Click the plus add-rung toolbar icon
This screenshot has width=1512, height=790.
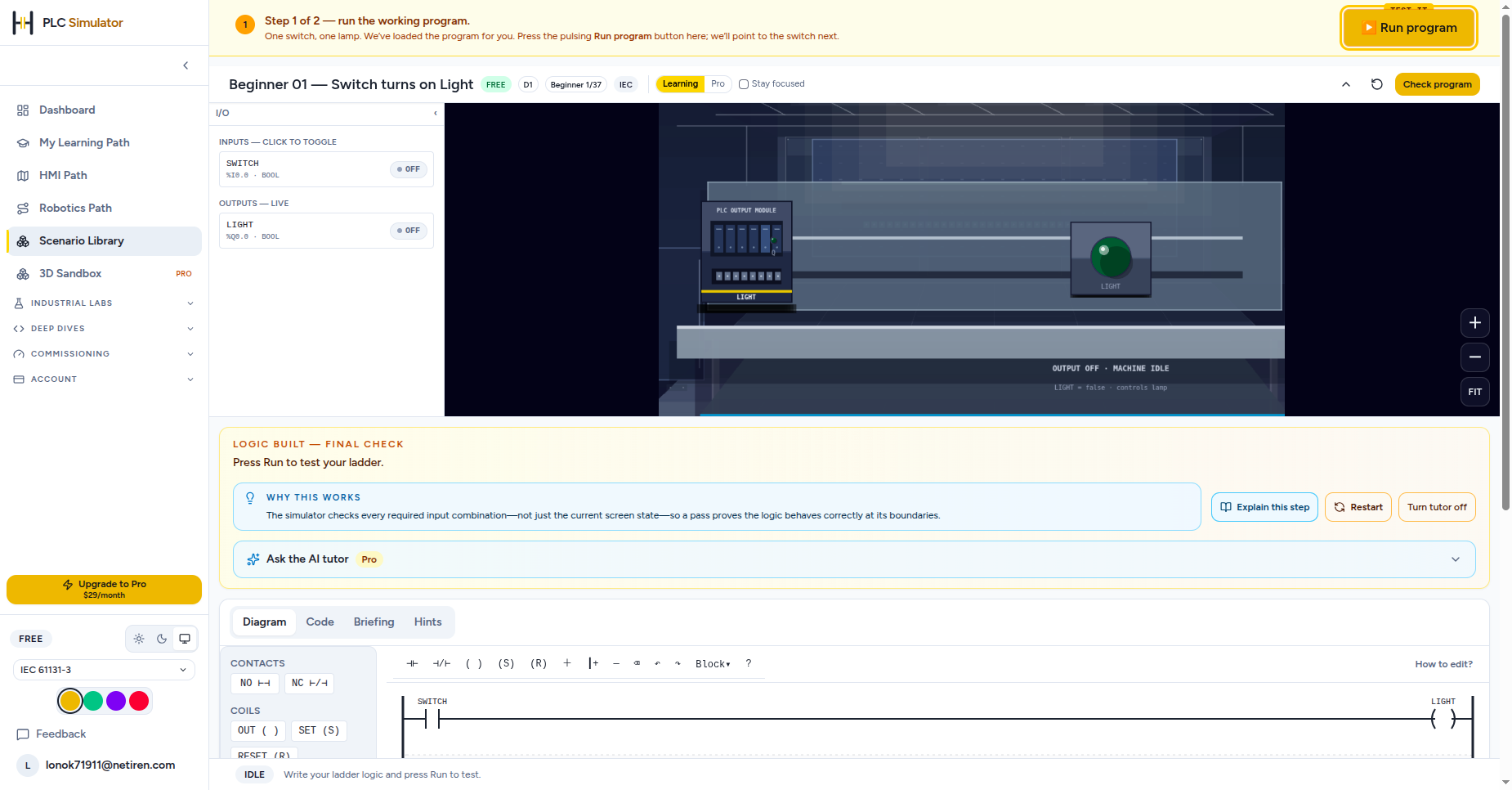pyautogui.click(x=567, y=663)
